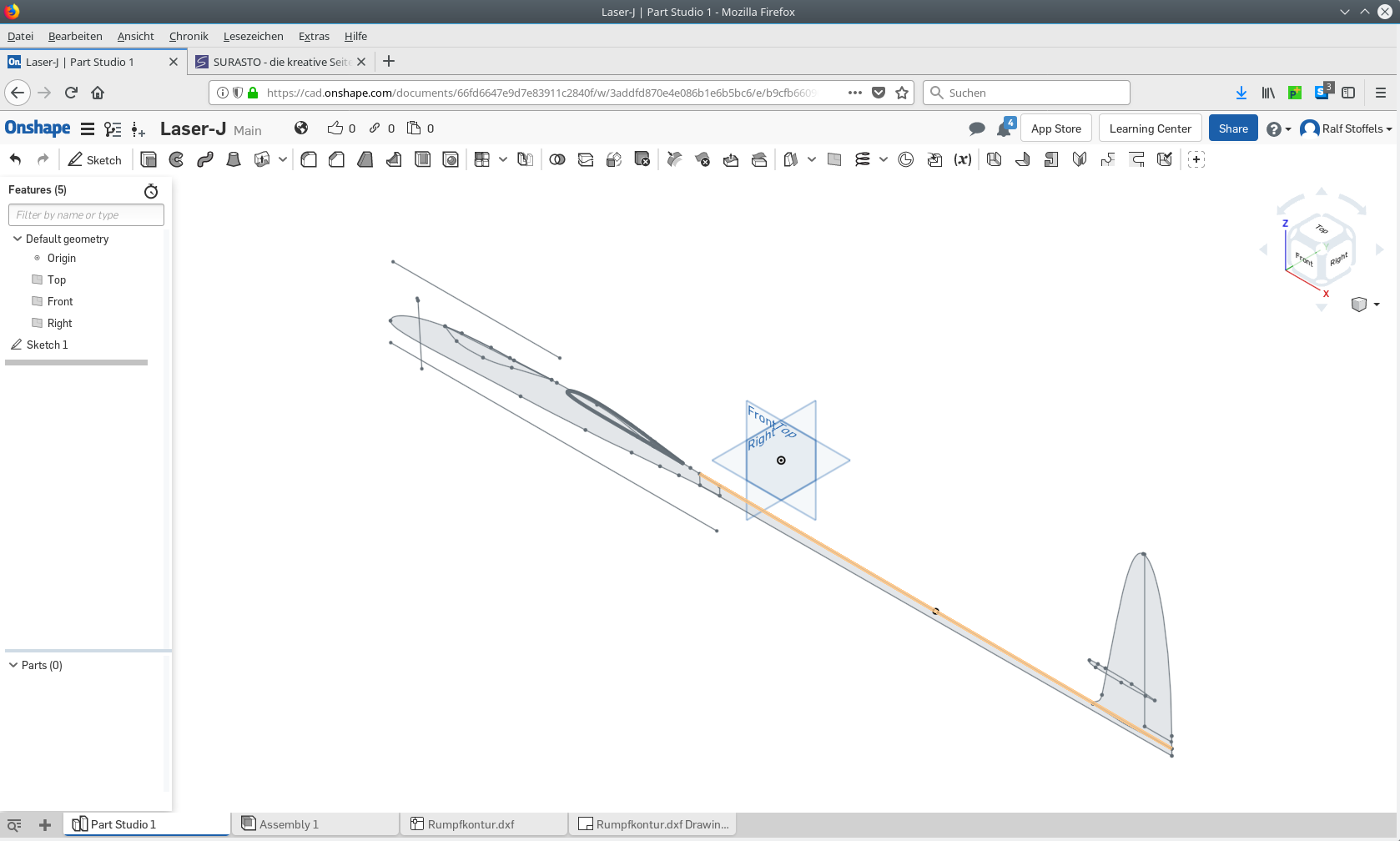Select the Helix tool
Image resolution: width=1400 pixels, height=841 pixels.
click(863, 159)
